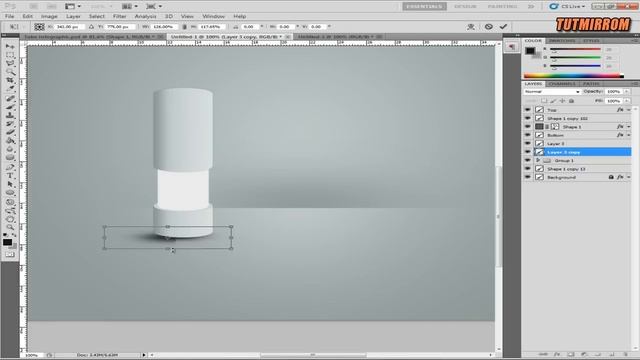This screenshot has height=360, width=640.
Task: Switch to warp mode icon
Action: 471,27
